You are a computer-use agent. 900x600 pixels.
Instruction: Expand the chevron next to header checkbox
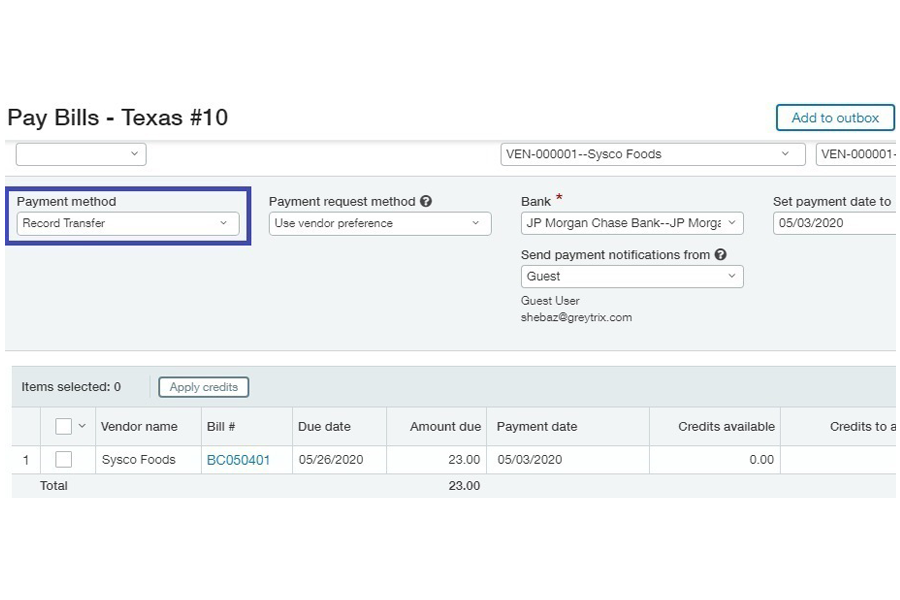pyautogui.click(x=82, y=426)
